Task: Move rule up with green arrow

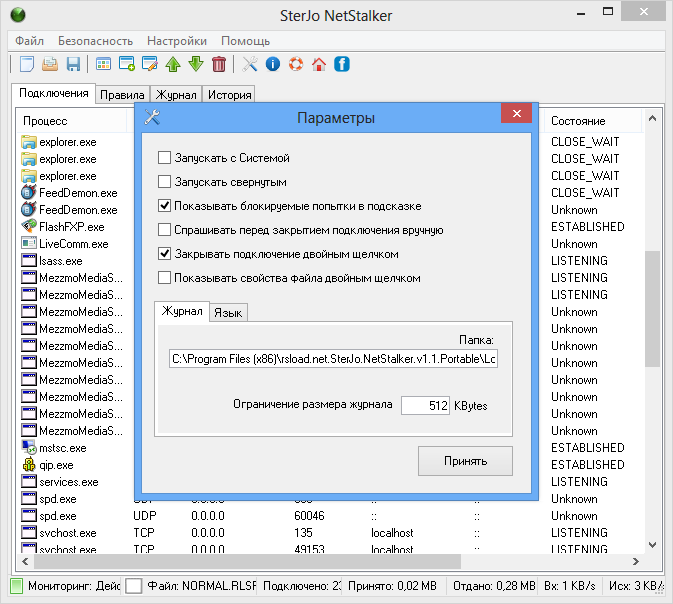Action: 173,64
